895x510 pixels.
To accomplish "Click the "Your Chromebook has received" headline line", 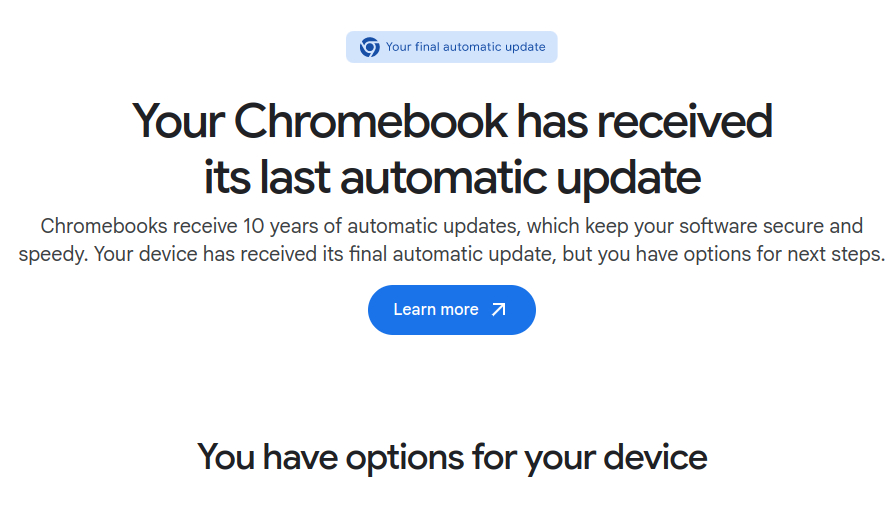I will 452,122.
